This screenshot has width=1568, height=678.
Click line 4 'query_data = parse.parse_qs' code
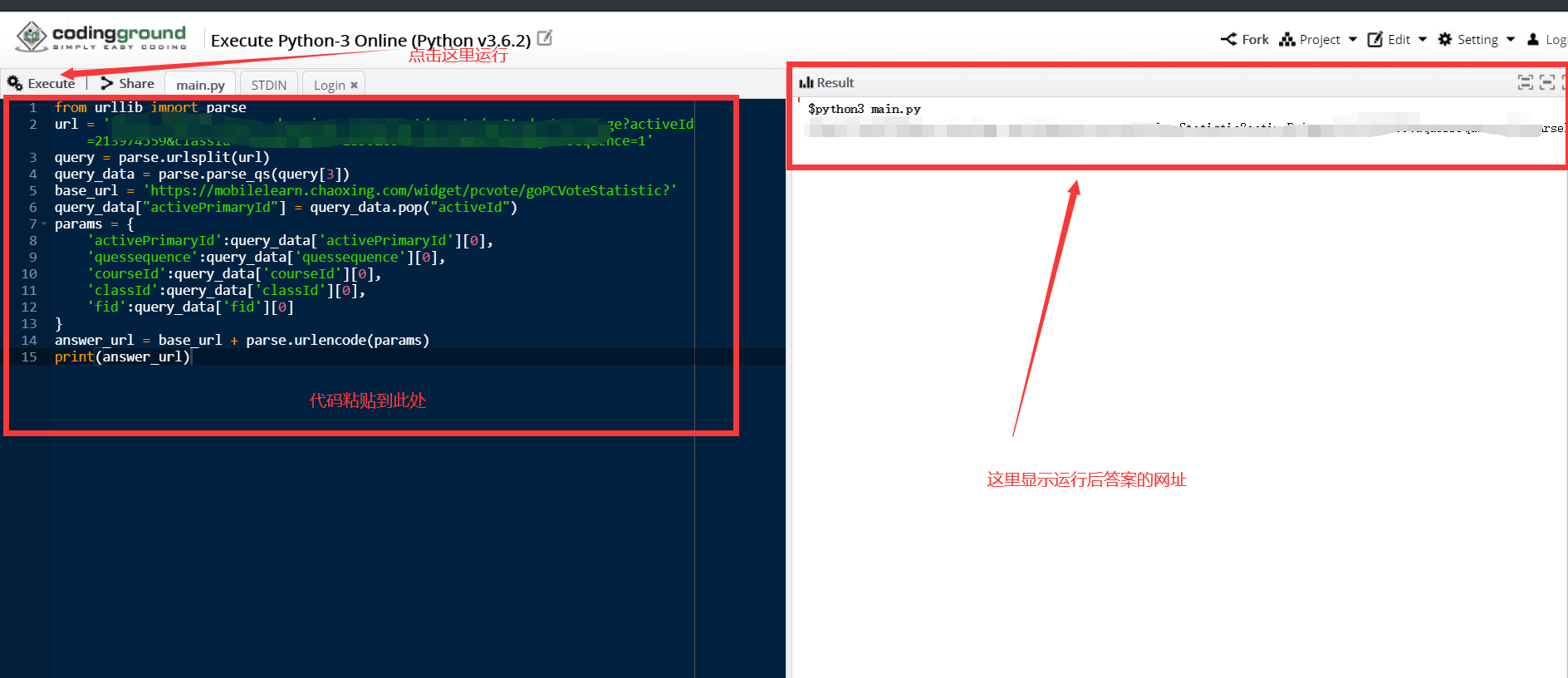point(202,174)
